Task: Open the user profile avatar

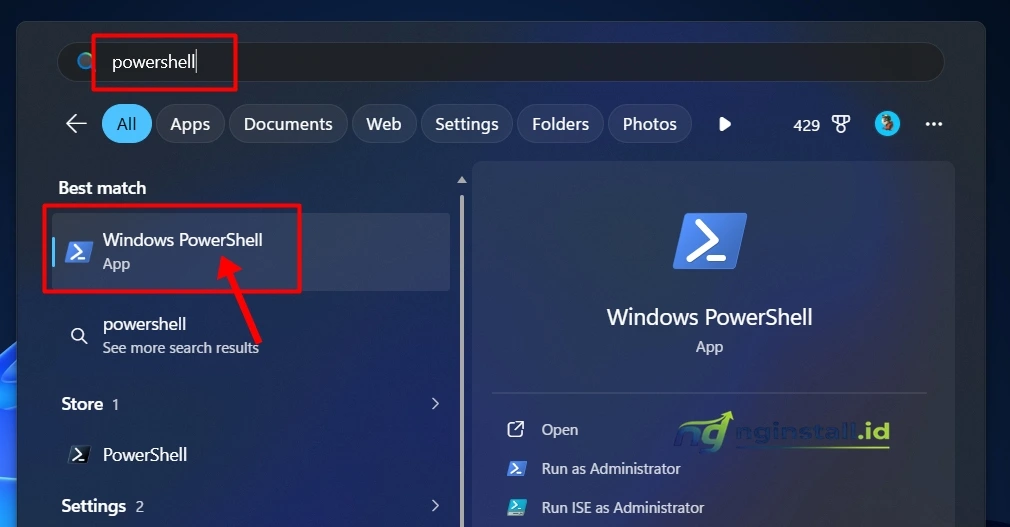Action: coord(887,124)
